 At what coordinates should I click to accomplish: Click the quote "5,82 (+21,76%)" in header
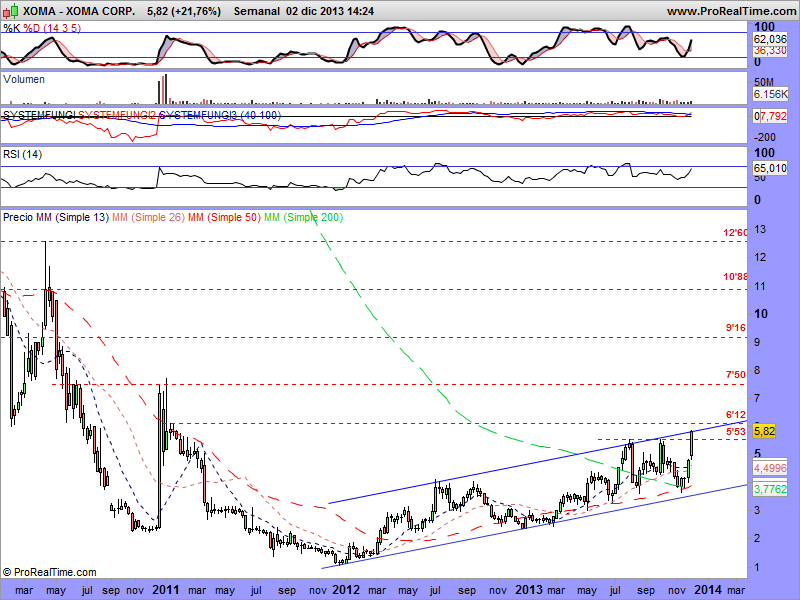184,11
